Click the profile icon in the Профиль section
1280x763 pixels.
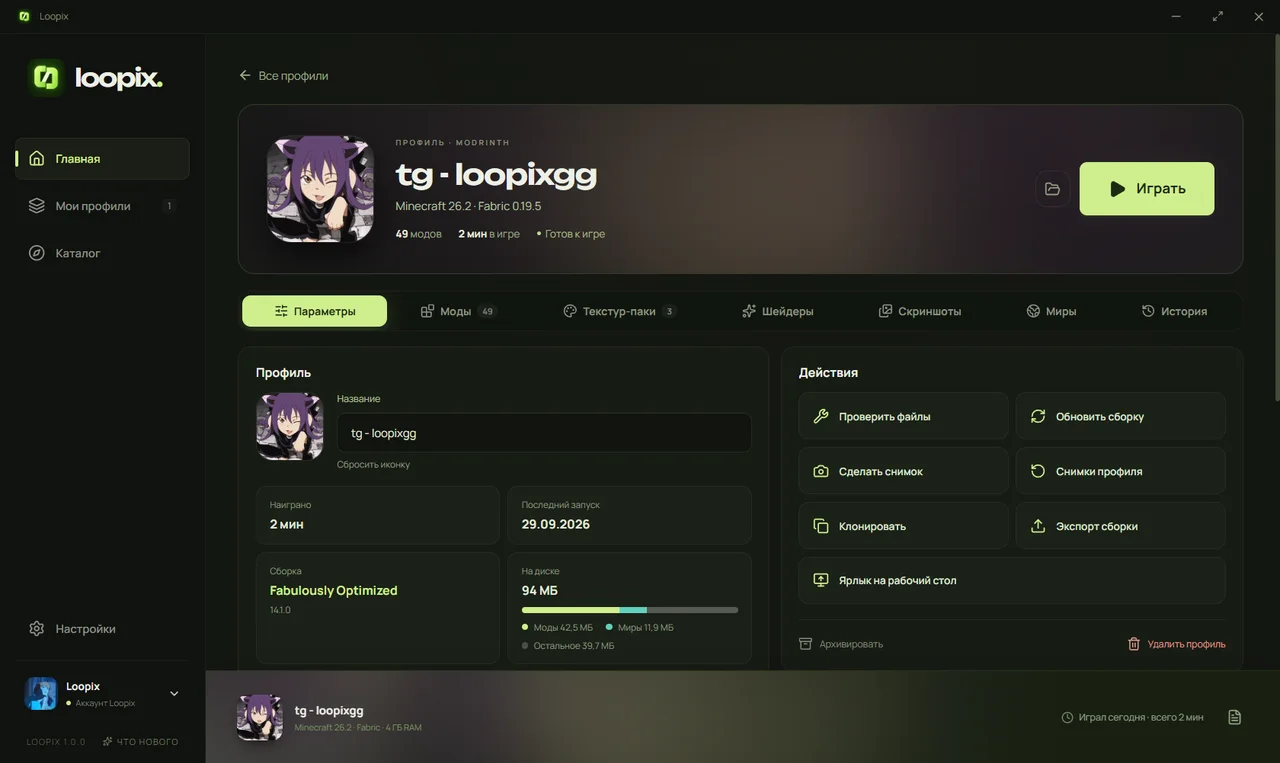click(x=290, y=426)
